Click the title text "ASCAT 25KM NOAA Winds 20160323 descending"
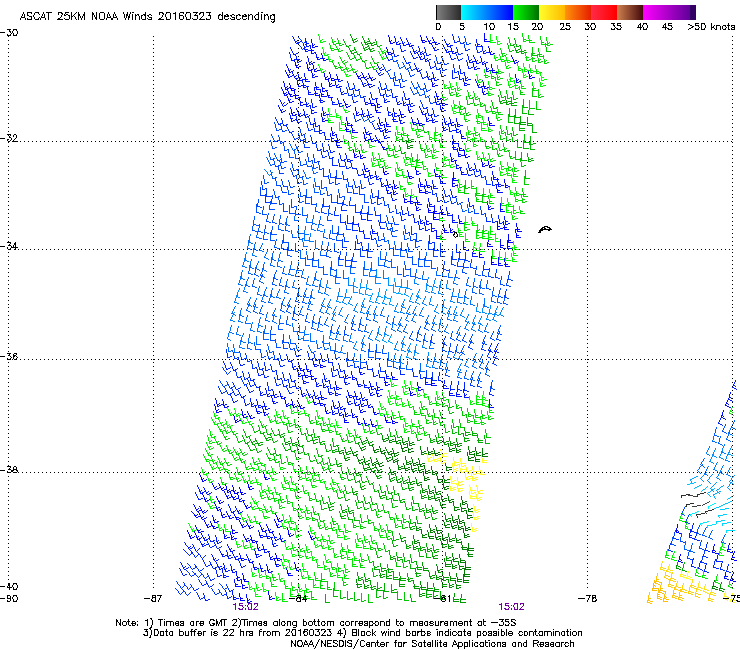Viewport: 740px width, 650px height. 147,16
